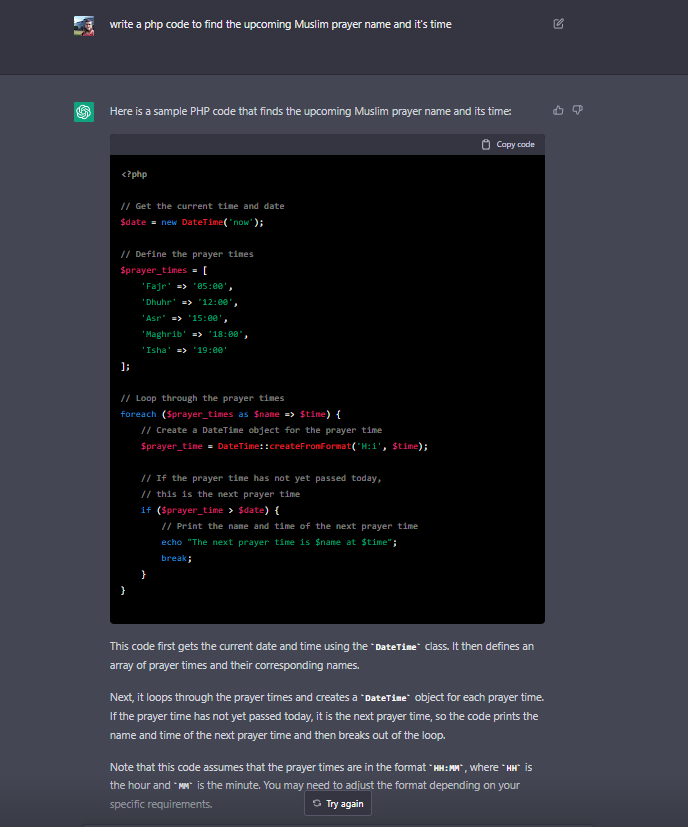Screen dimensions: 688x827
Task: Click the foreach loop line
Action: [231, 414]
